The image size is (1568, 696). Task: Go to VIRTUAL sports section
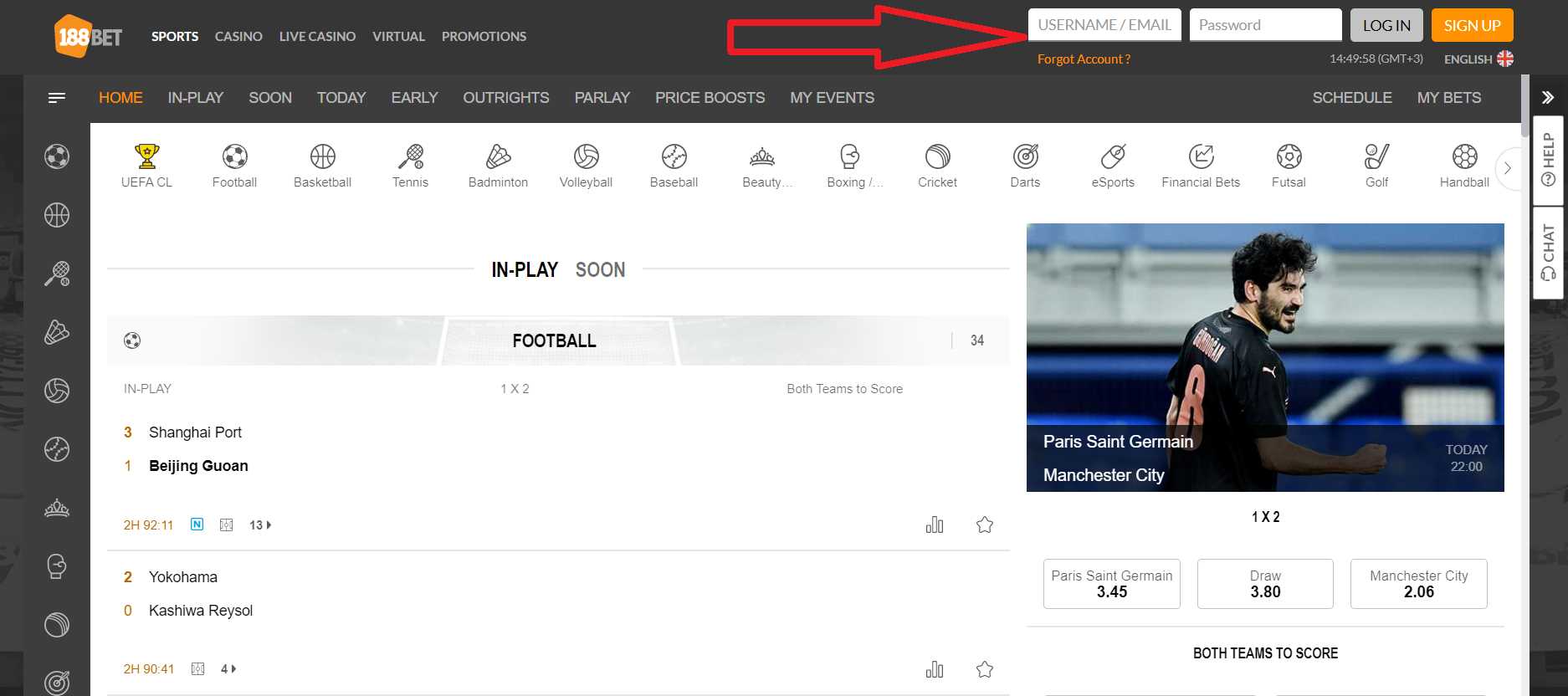pos(398,36)
